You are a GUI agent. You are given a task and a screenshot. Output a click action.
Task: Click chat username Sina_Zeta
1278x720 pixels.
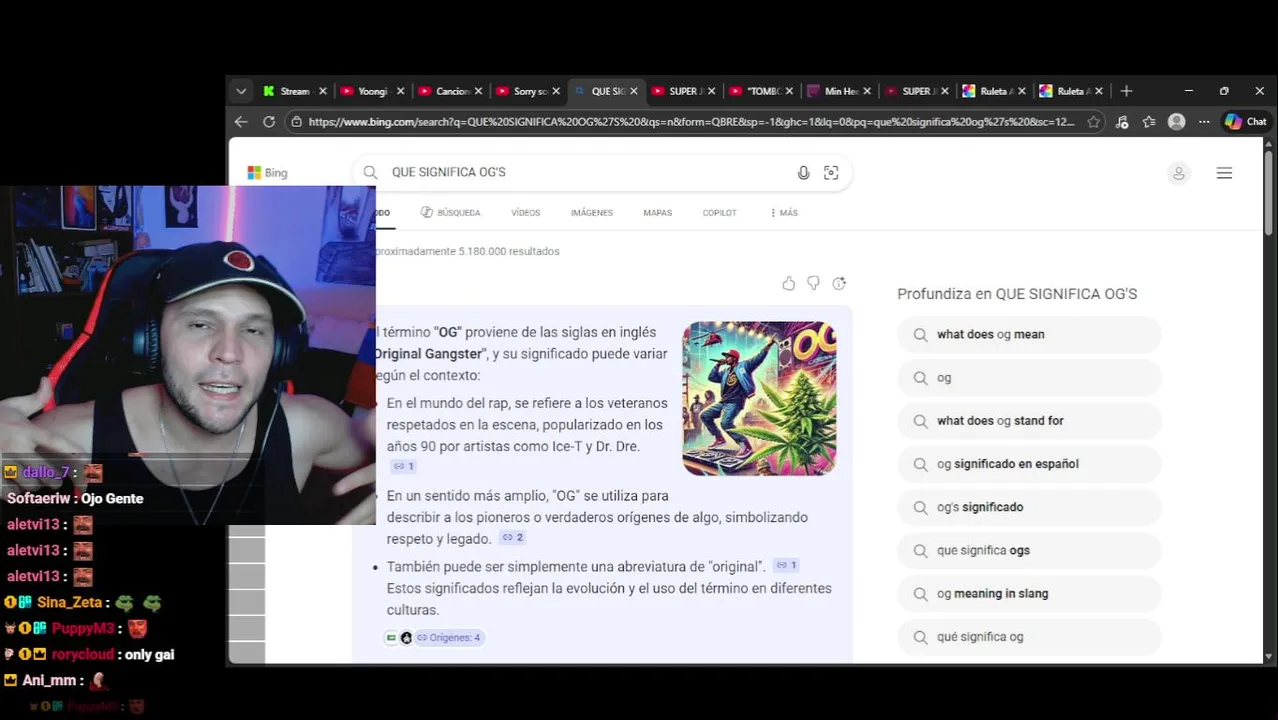(71, 602)
